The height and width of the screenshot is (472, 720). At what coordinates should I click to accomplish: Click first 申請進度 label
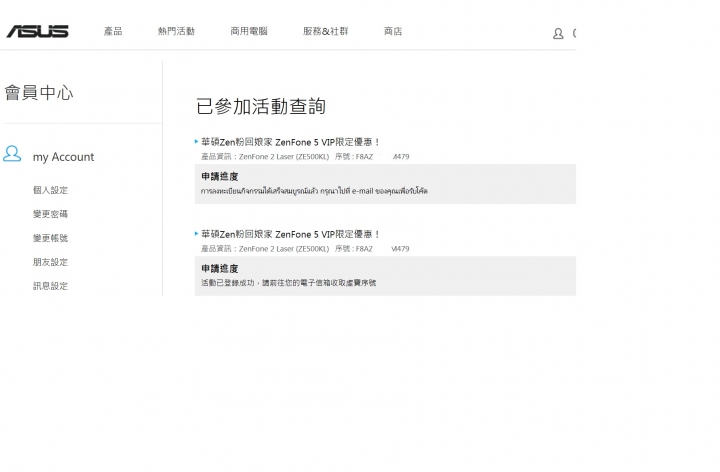pos(219,176)
